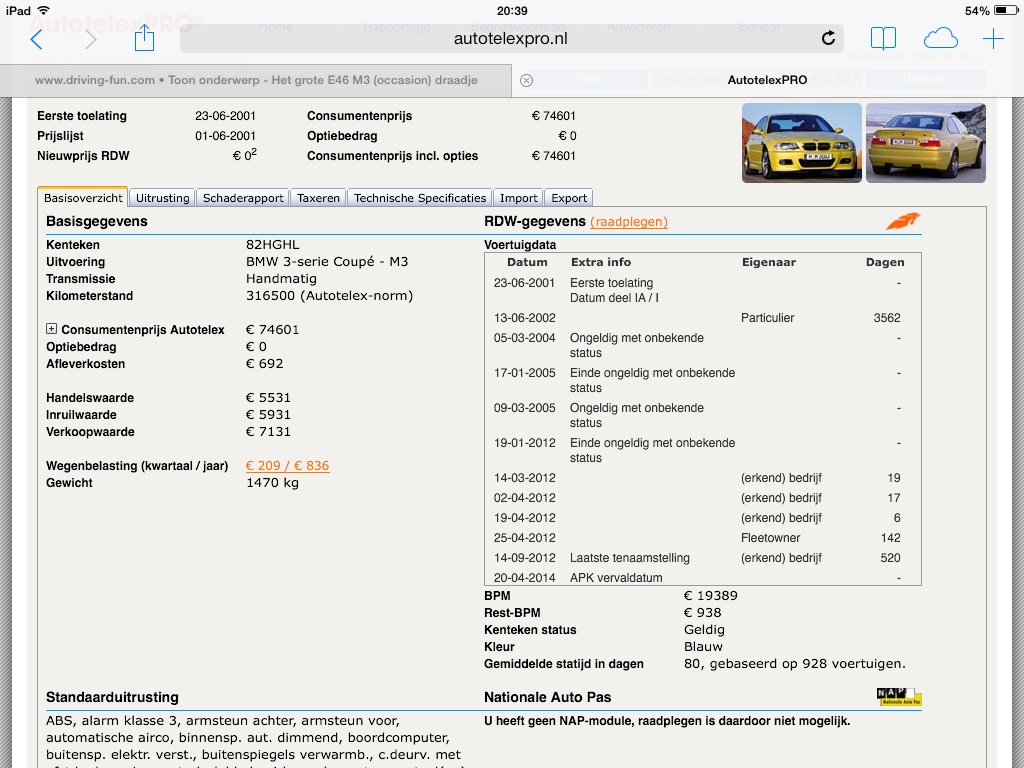
Task: Select Eerste toelating date 23-06-2001
Action: coord(225,116)
